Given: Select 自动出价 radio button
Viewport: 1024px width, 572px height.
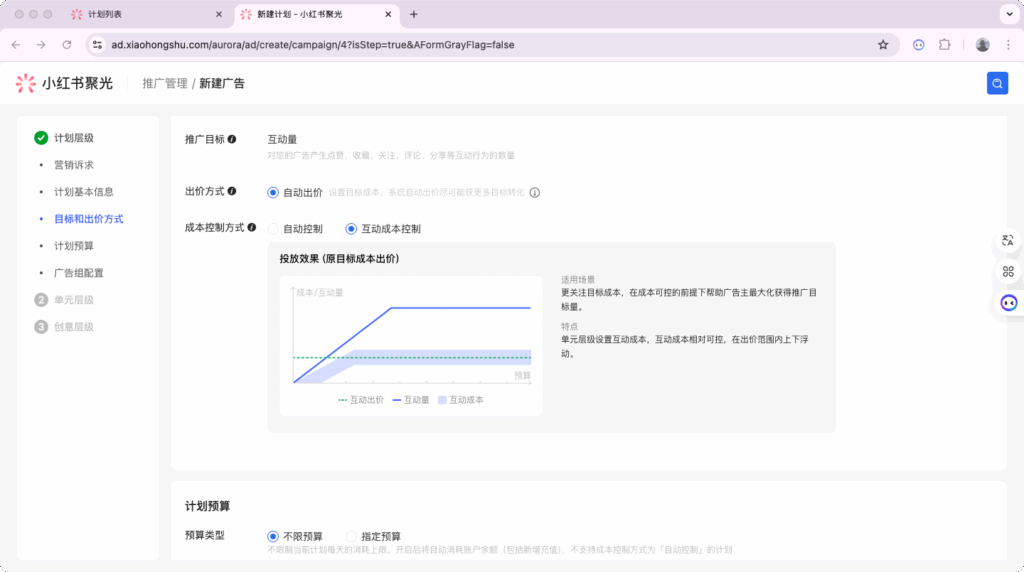Looking at the screenshot, I should 273,193.
